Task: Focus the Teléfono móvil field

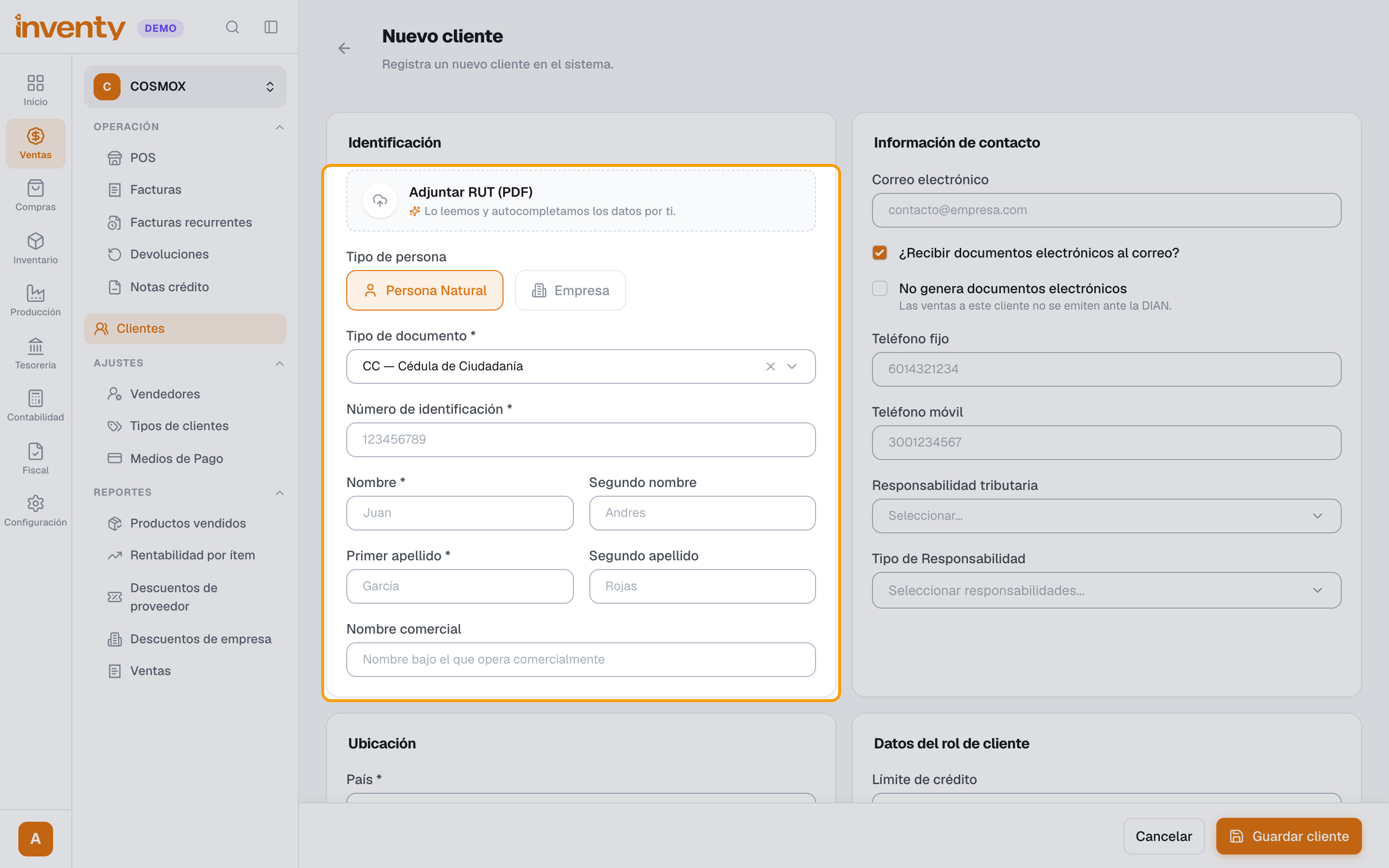Action: (x=1106, y=443)
